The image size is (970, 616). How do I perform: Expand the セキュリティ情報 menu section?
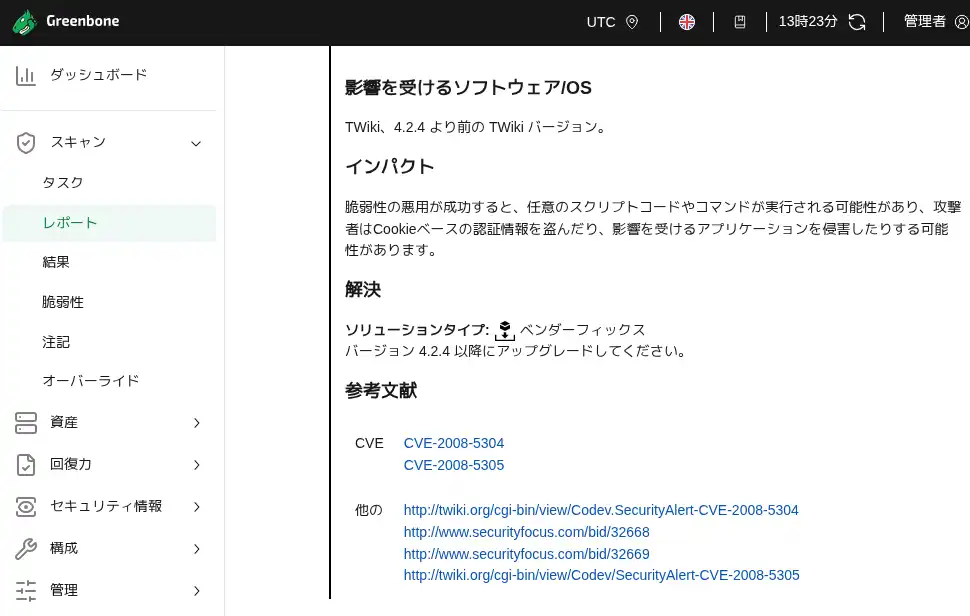[196, 507]
